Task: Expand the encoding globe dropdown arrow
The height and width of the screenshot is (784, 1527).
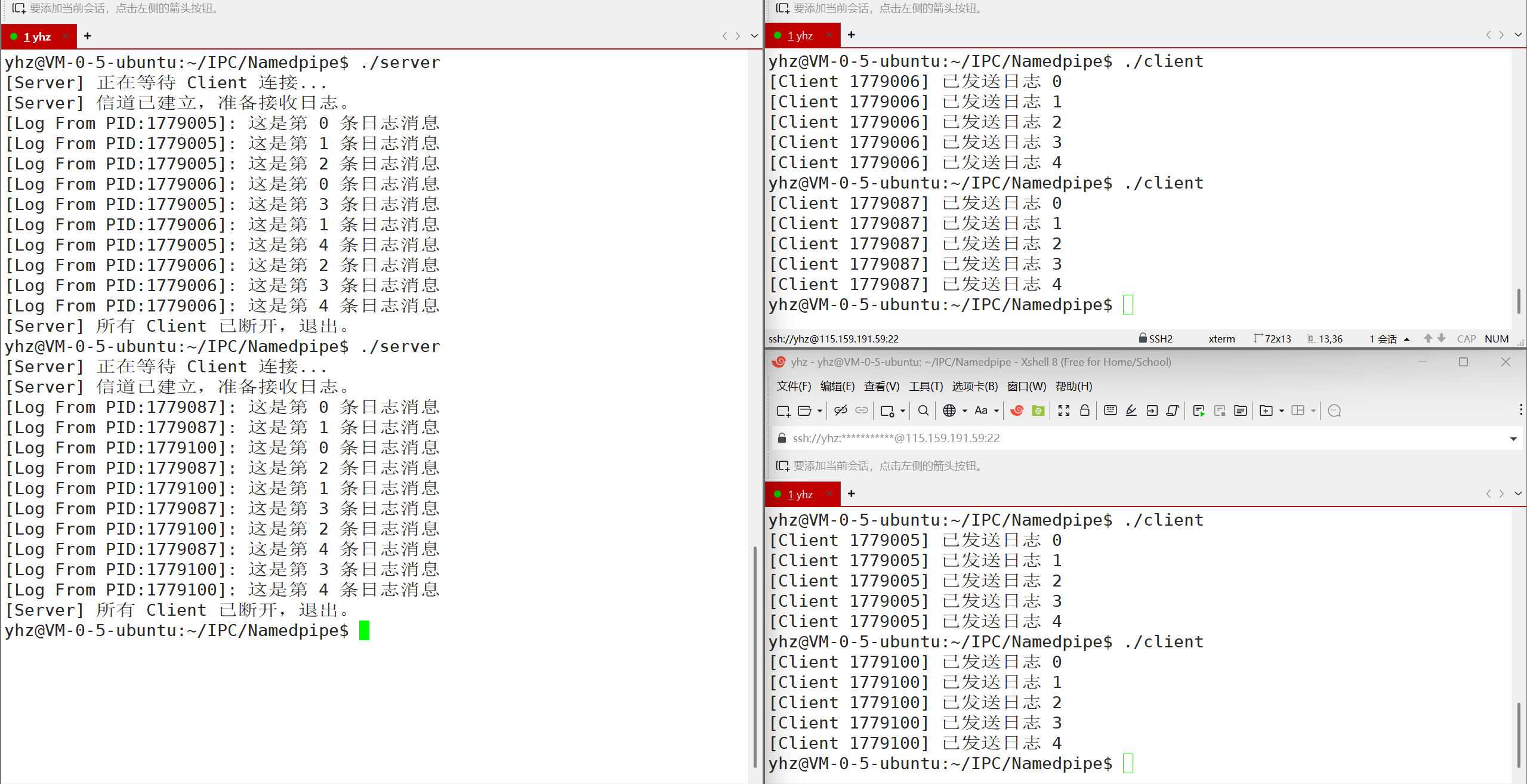Action: [x=965, y=410]
